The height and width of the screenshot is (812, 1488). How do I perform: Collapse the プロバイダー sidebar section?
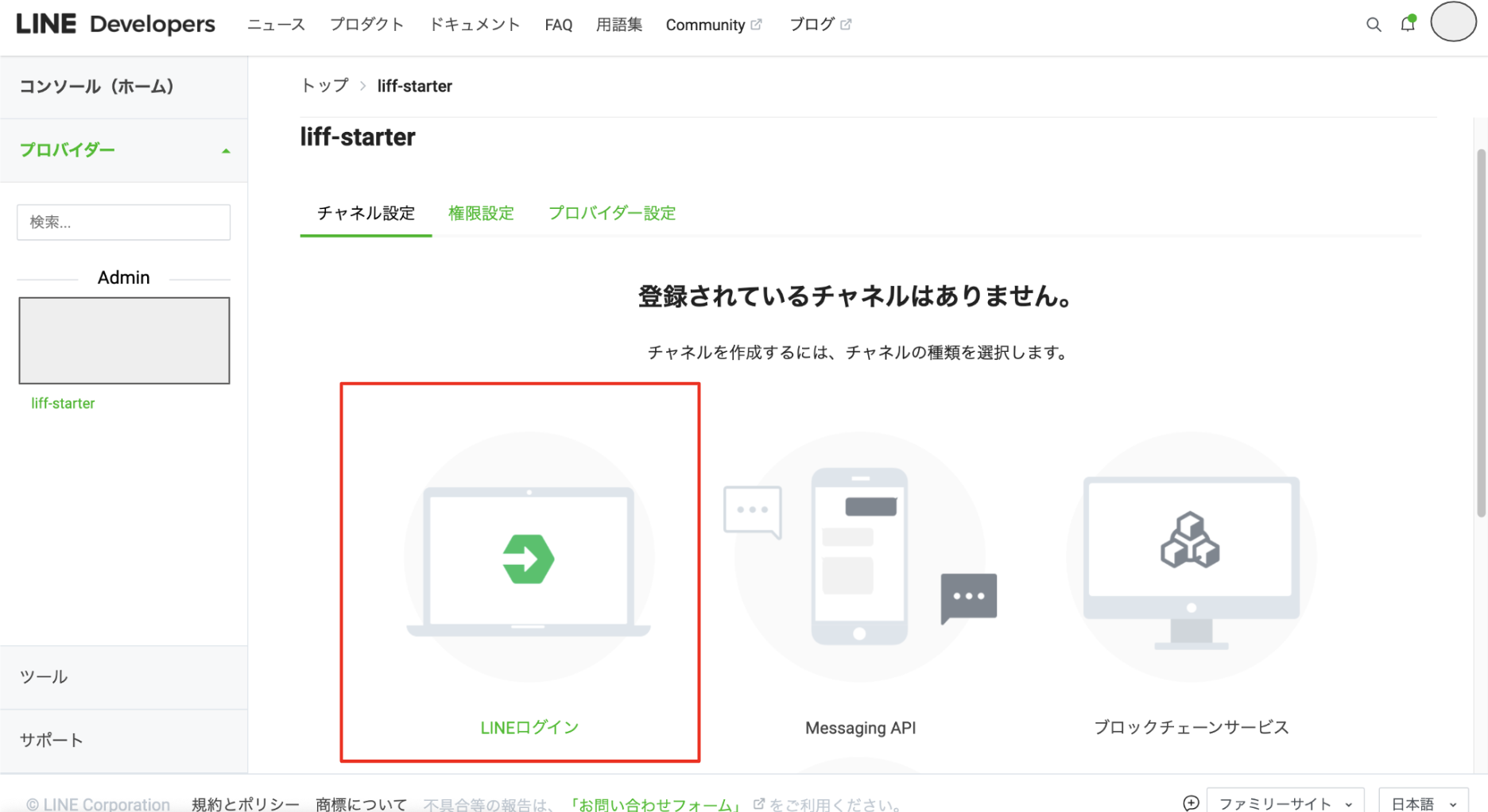[226, 150]
